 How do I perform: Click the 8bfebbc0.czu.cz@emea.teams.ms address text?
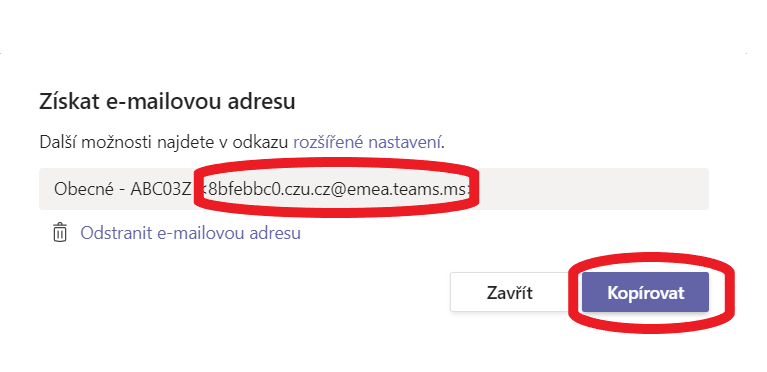click(x=336, y=189)
